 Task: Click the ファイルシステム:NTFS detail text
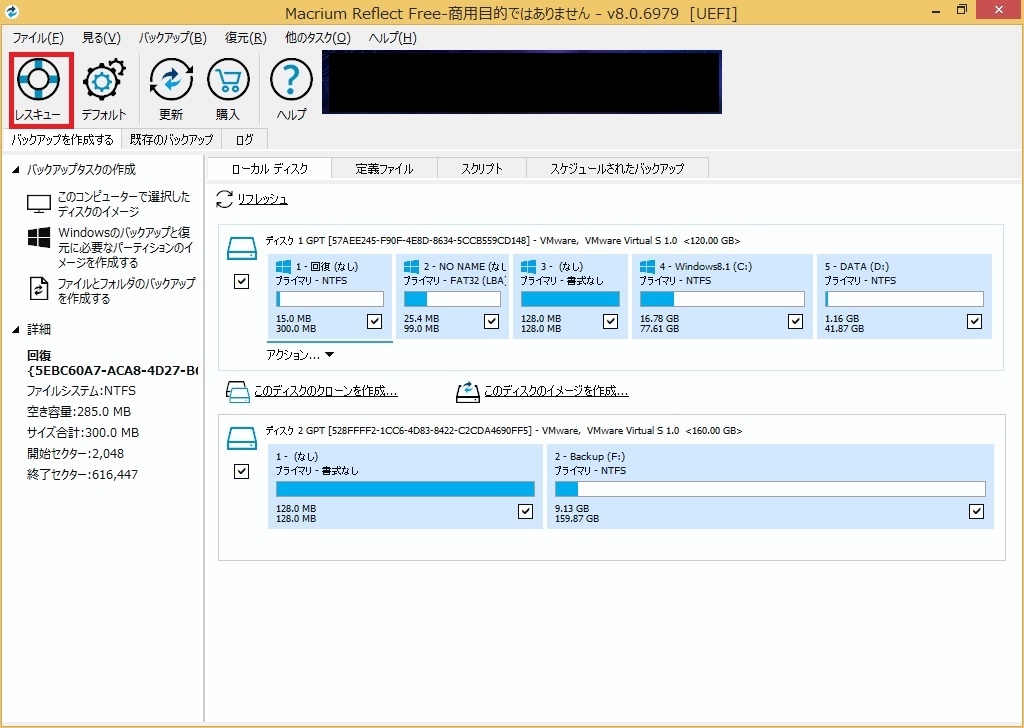(81, 391)
